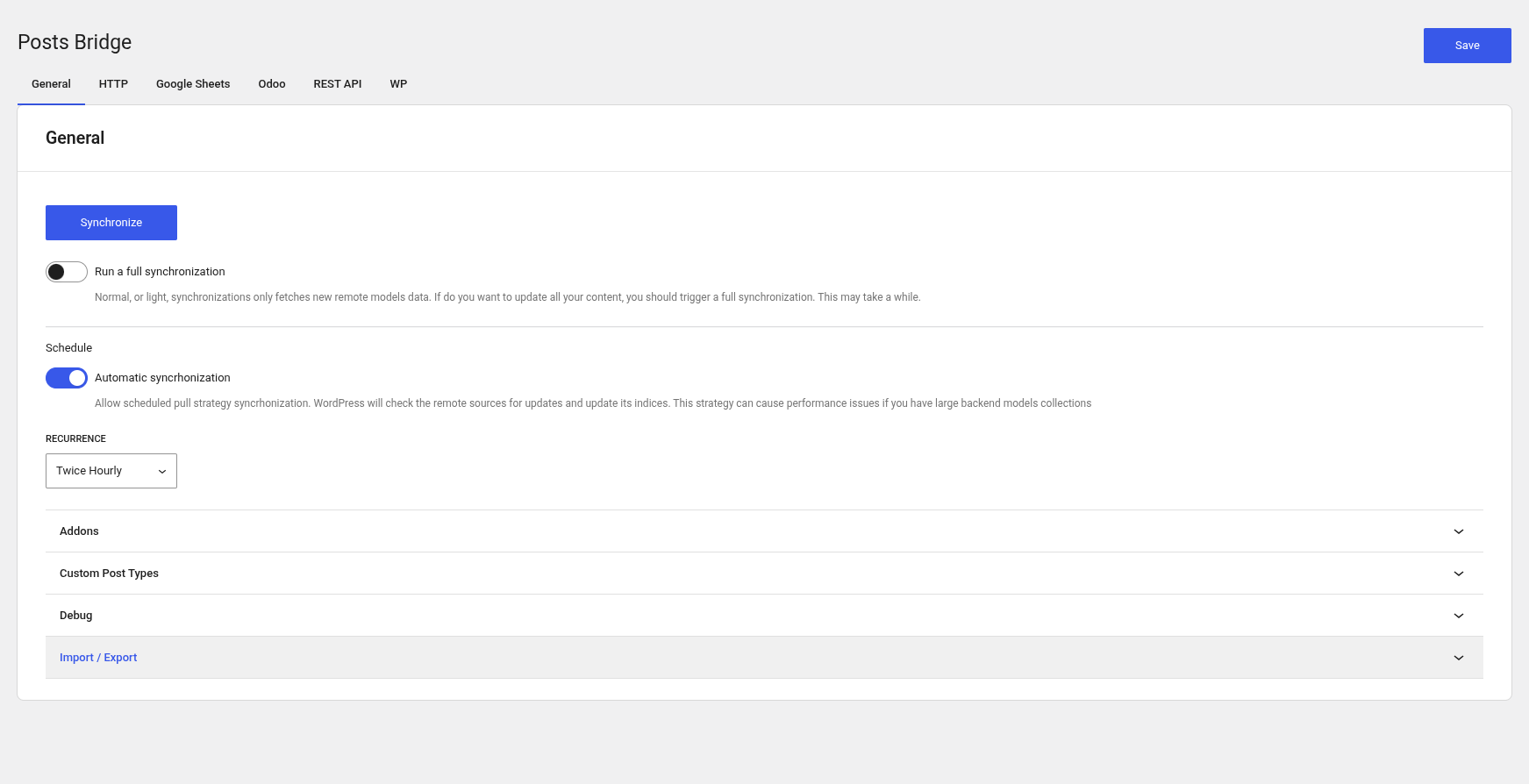The height and width of the screenshot is (784, 1529).
Task: Select the REST API tab
Action: tap(338, 84)
